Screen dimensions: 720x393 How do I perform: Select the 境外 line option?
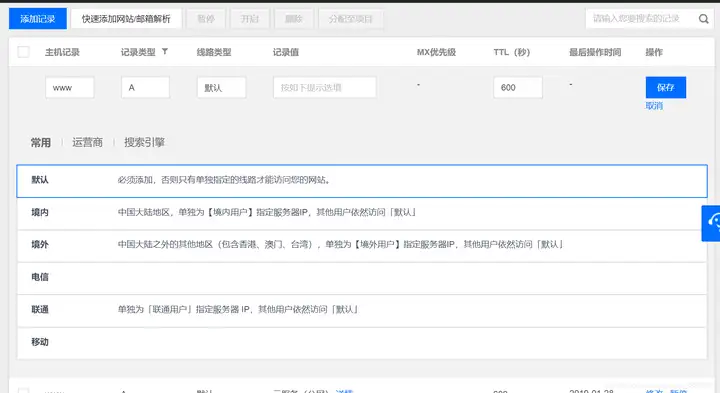point(362,245)
